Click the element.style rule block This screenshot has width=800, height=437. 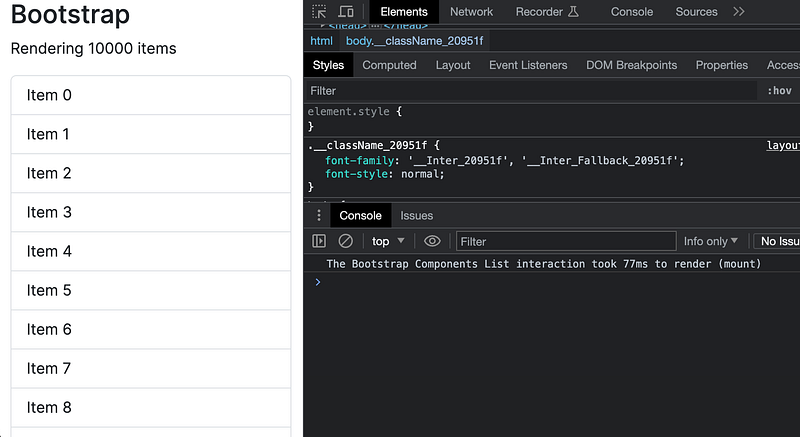(x=552, y=119)
